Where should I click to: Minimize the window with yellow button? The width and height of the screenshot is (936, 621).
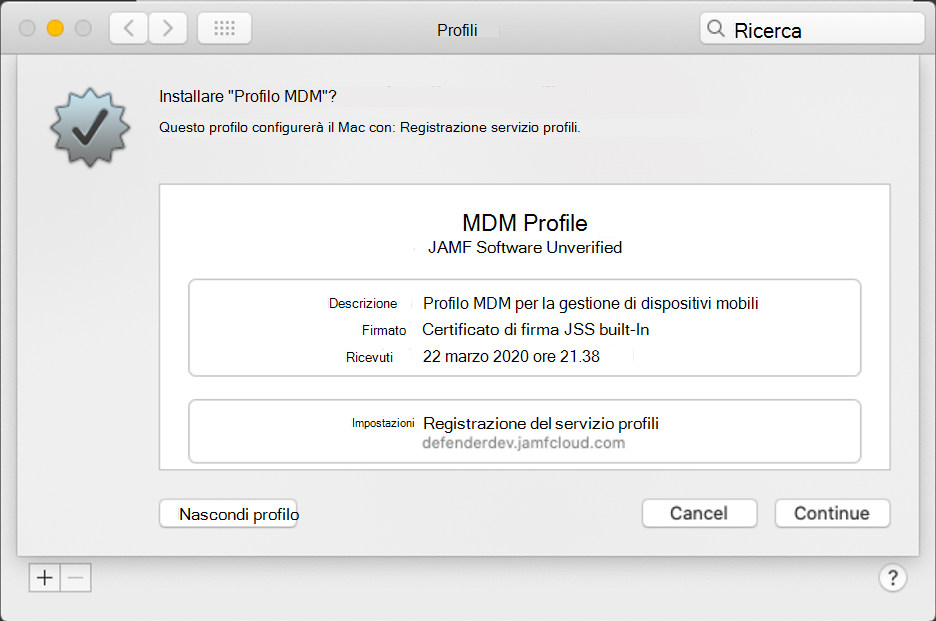pos(55,28)
